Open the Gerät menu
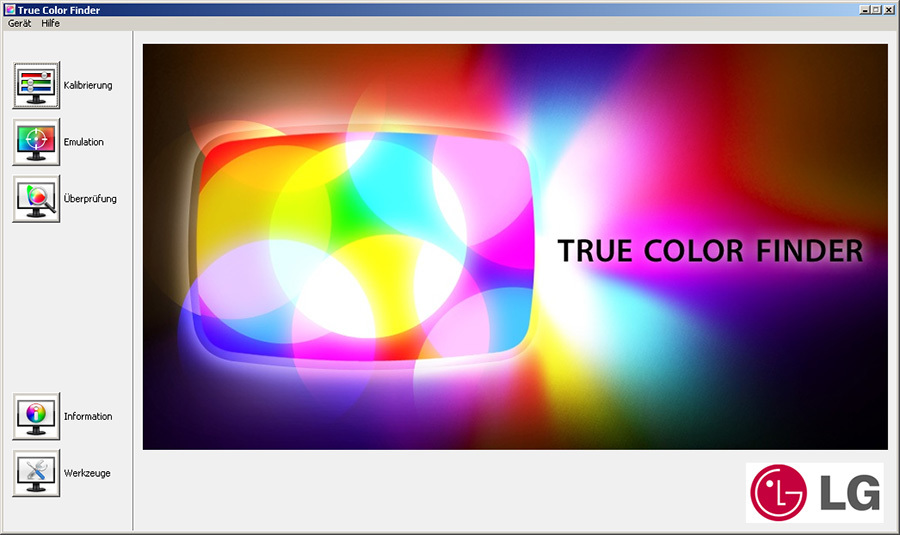The height and width of the screenshot is (535, 900). 20,24
